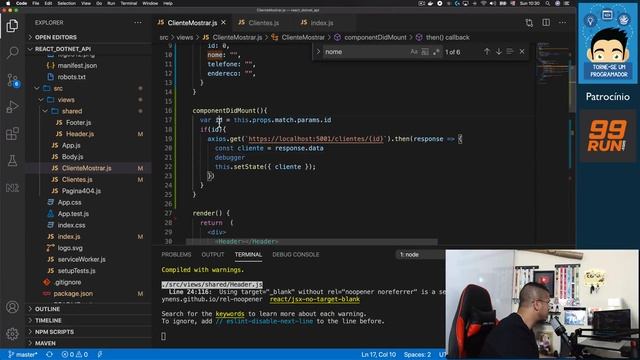Split the editor to the right
Image resolution: width=640 pixels, height=360 pixels.
tap(546, 22)
